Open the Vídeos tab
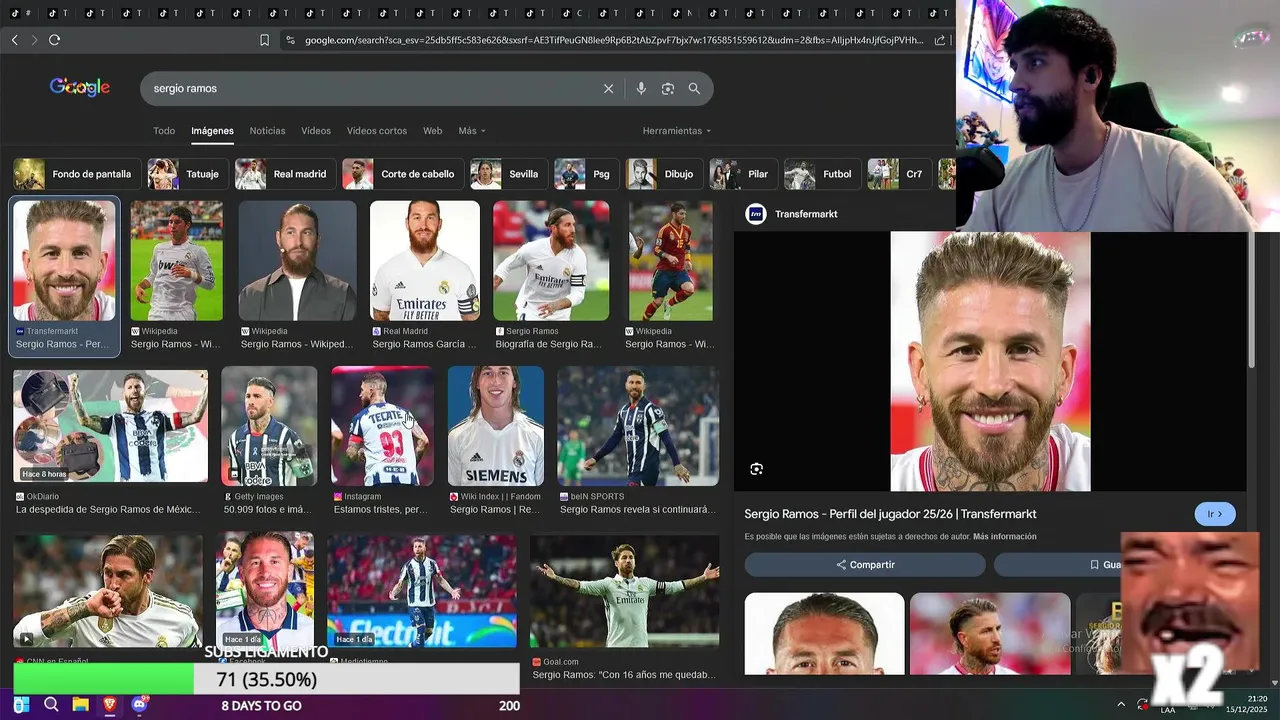 click(x=316, y=131)
